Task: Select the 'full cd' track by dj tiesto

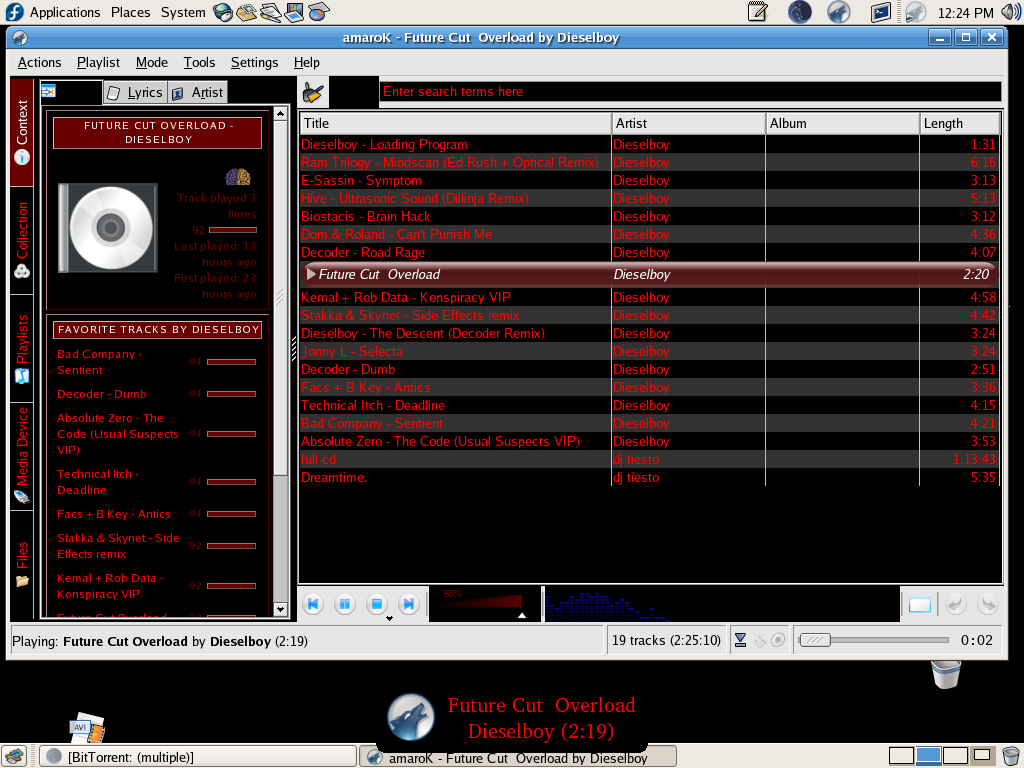Action: click(x=650, y=459)
